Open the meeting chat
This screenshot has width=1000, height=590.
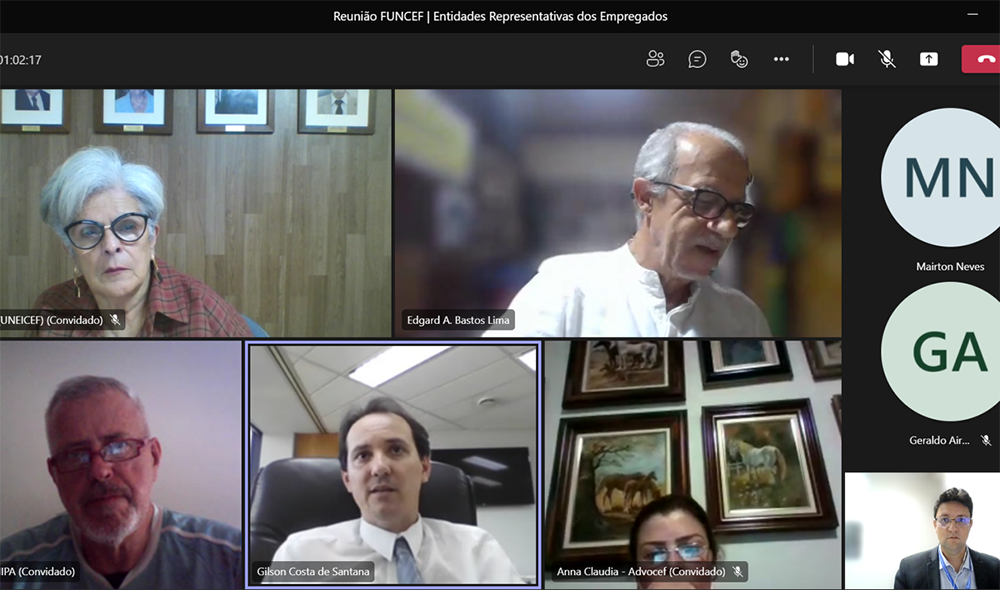point(697,59)
